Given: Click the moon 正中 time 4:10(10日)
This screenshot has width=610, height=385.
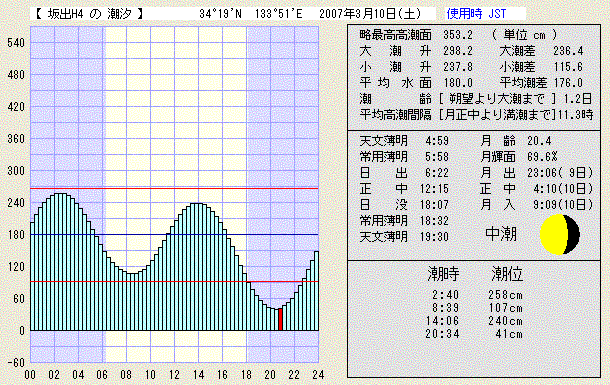Looking at the screenshot, I should 563,189.
